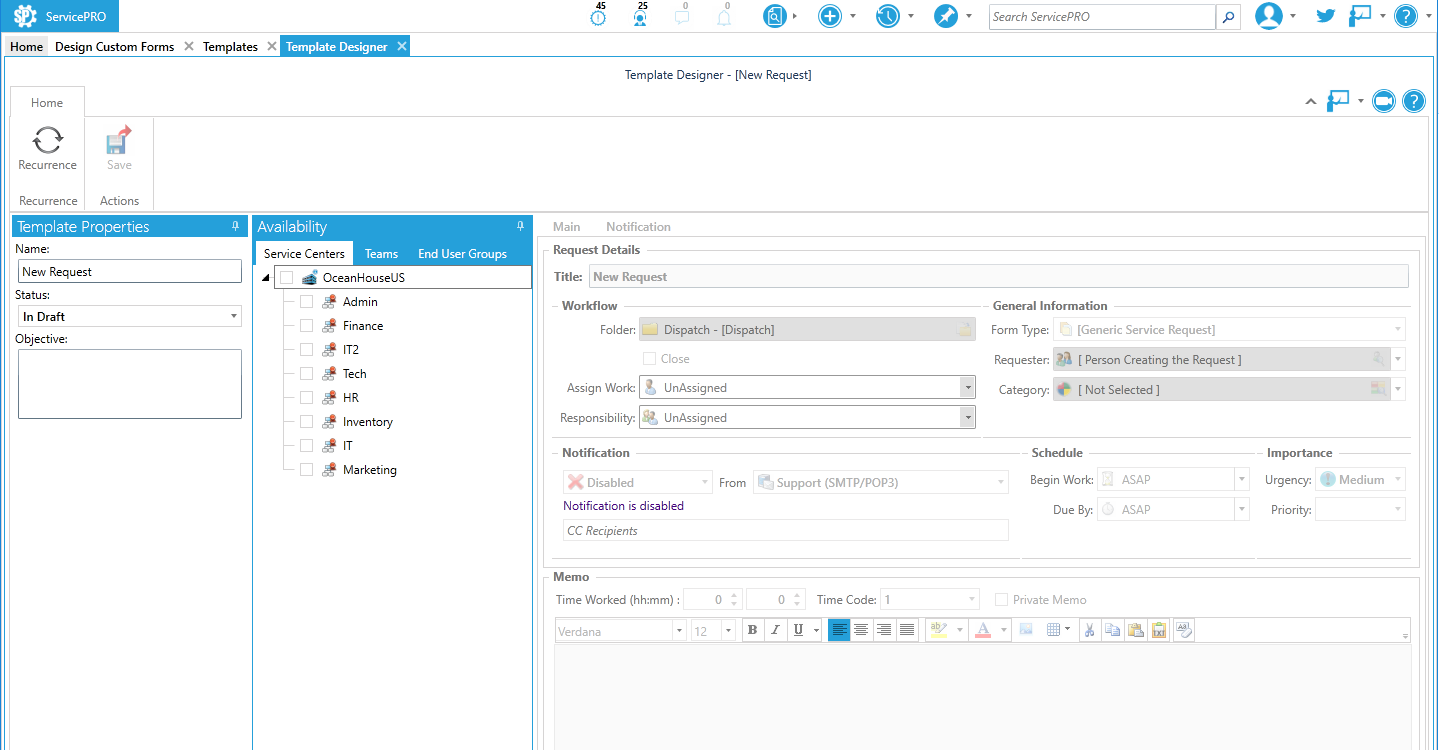Open the Assign Work dropdown
The width and height of the screenshot is (1439, 750).
[x=967, y=388]
